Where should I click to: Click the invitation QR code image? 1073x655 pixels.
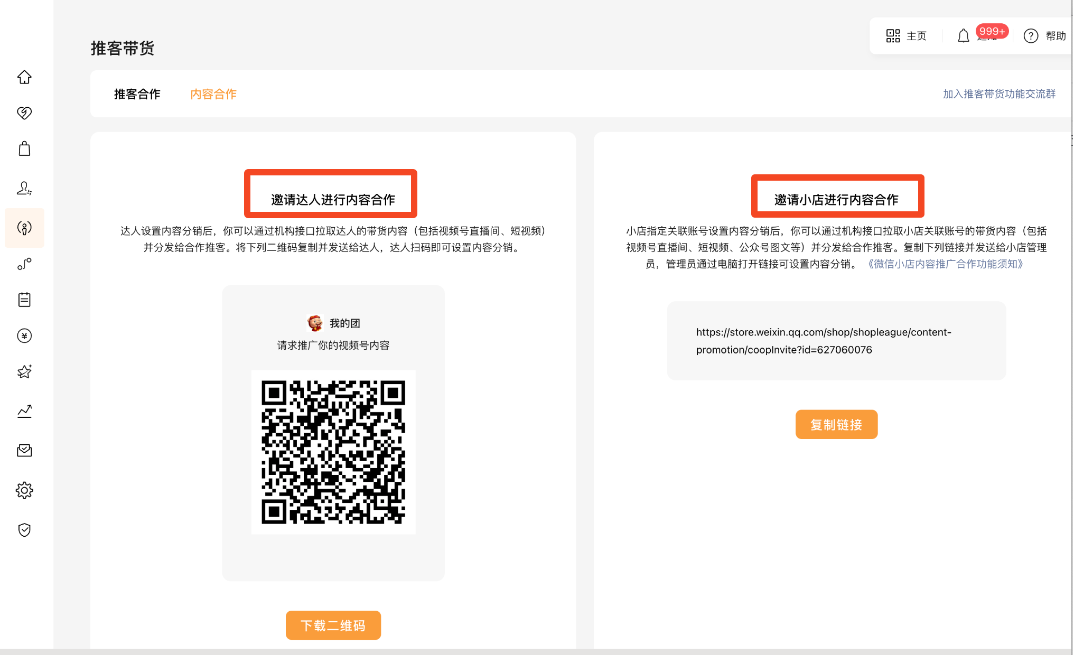[x=333, y=452]
